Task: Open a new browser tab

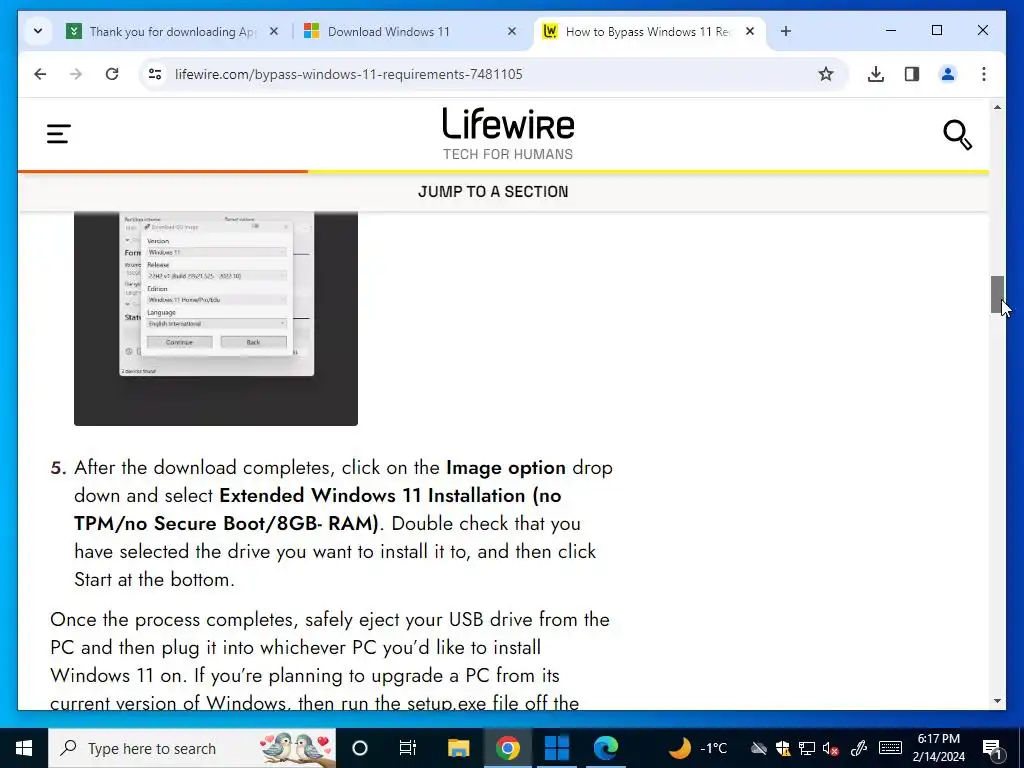Action: pos(786,31)
